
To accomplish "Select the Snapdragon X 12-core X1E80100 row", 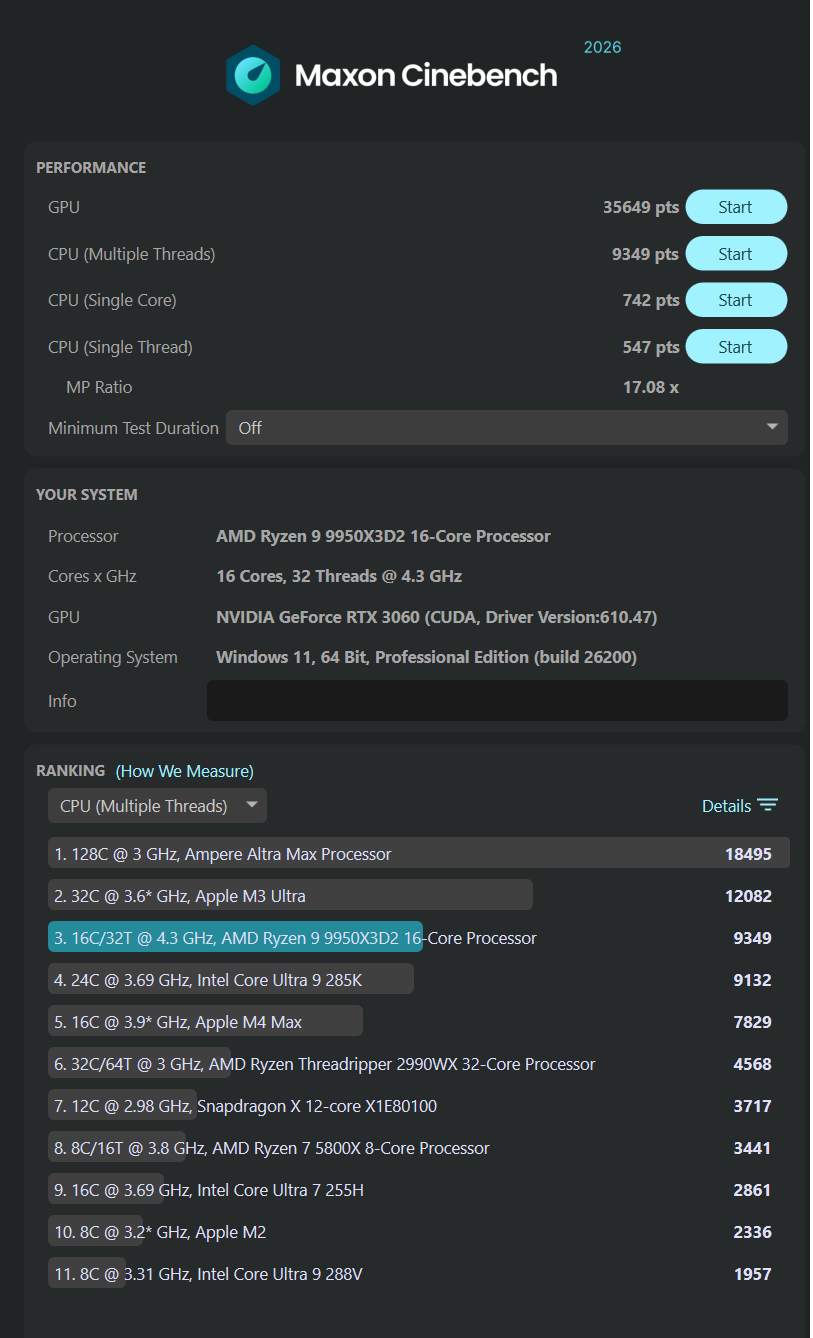I will click(418, 1106).
